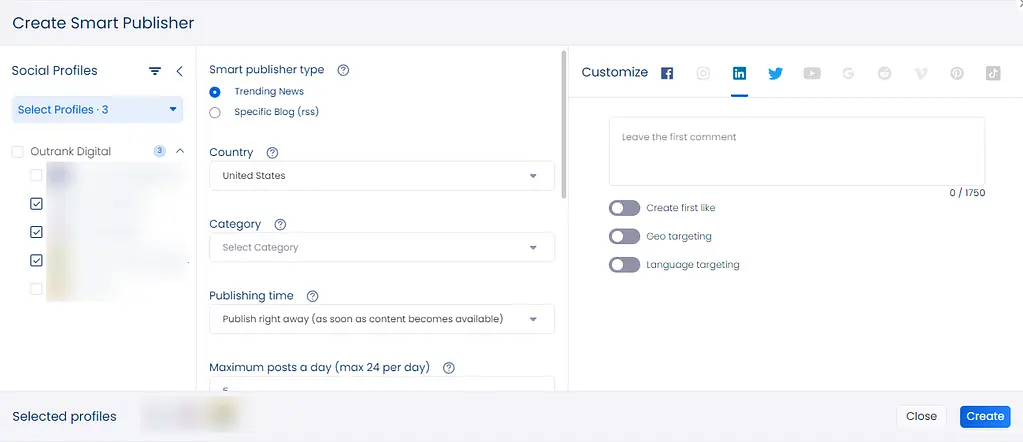Open the Facebook customize tab icon
Screen dimensions: 1023x442
(x=667, y=73)
